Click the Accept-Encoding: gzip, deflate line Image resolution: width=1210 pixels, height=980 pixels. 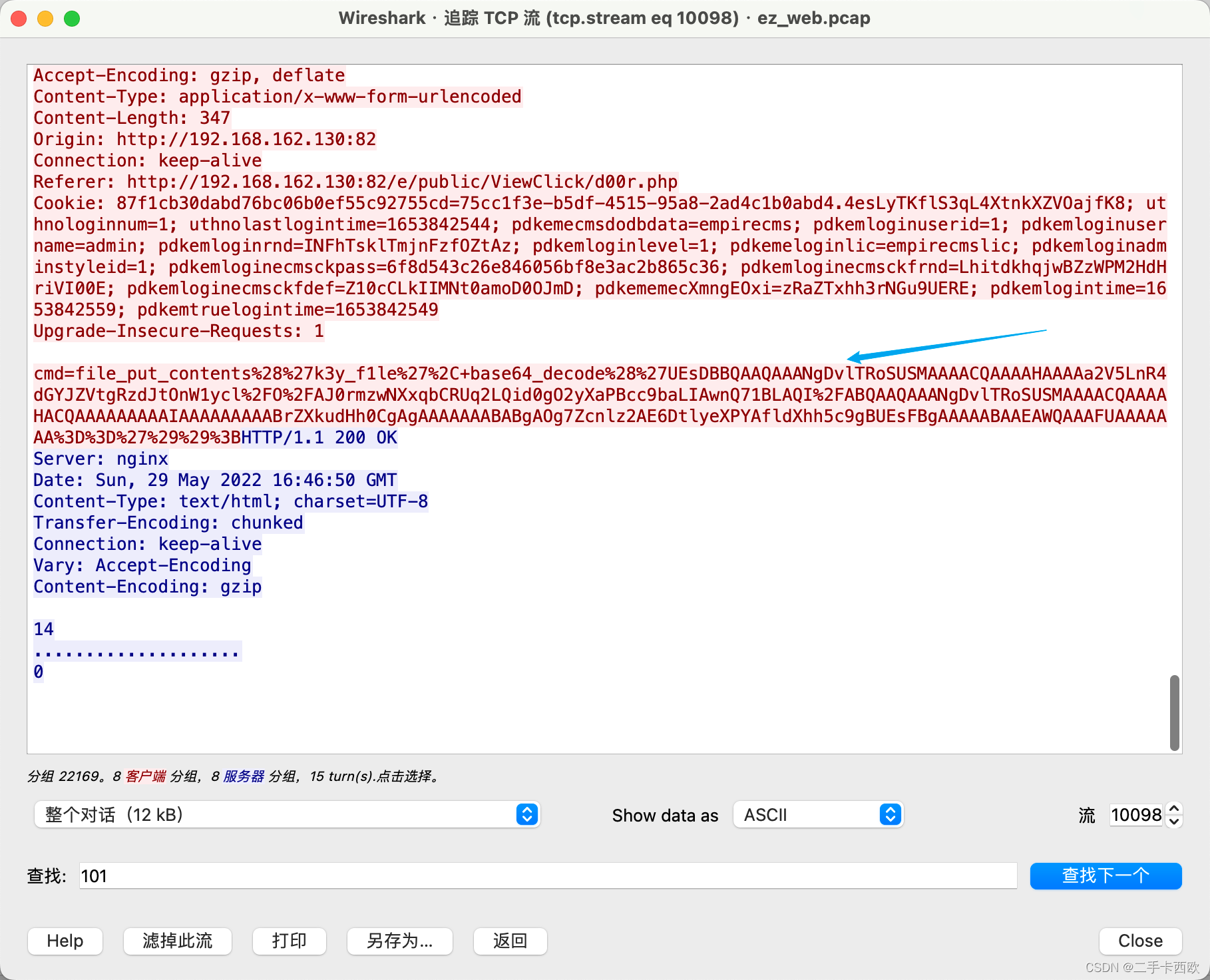coord(190,75)
